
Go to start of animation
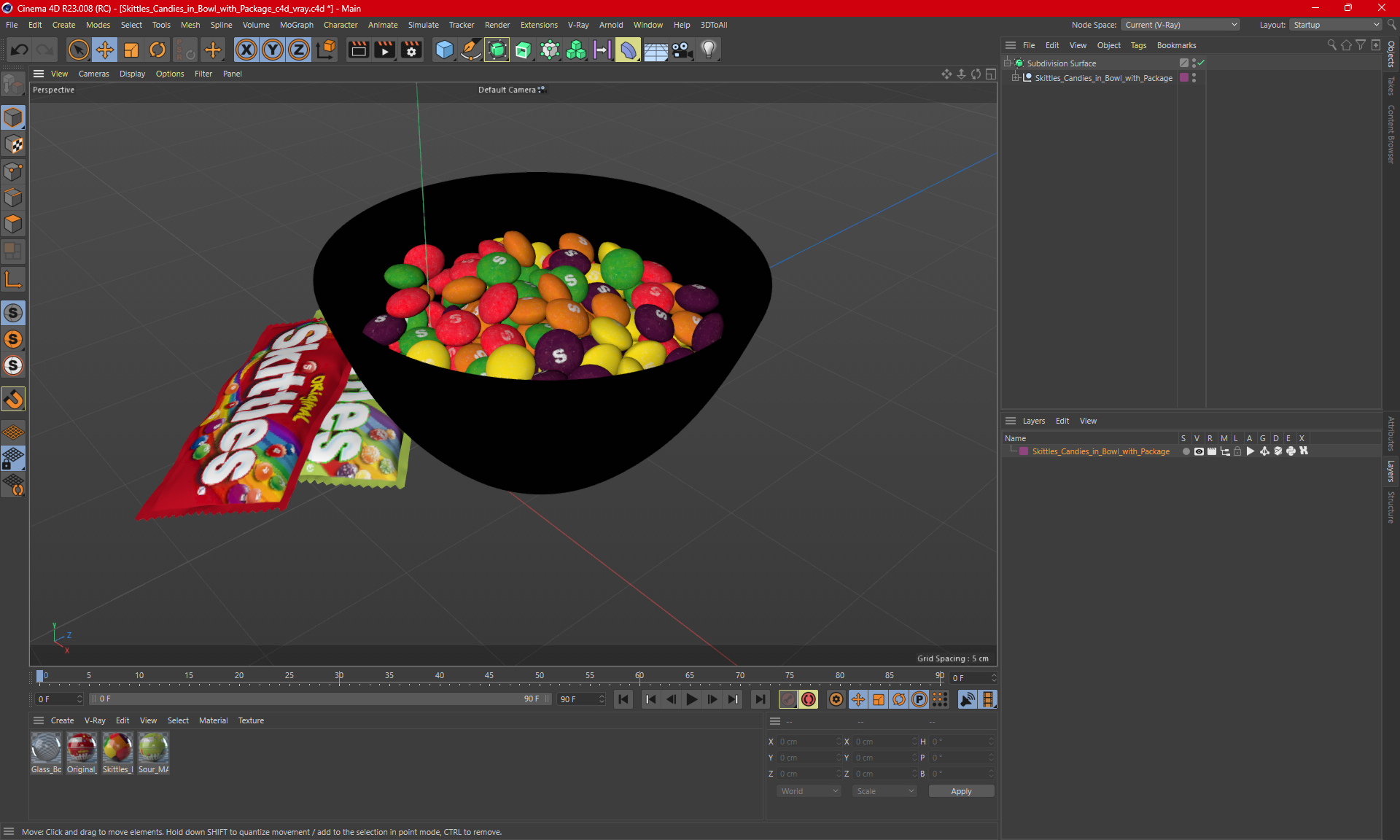(623, 699)
